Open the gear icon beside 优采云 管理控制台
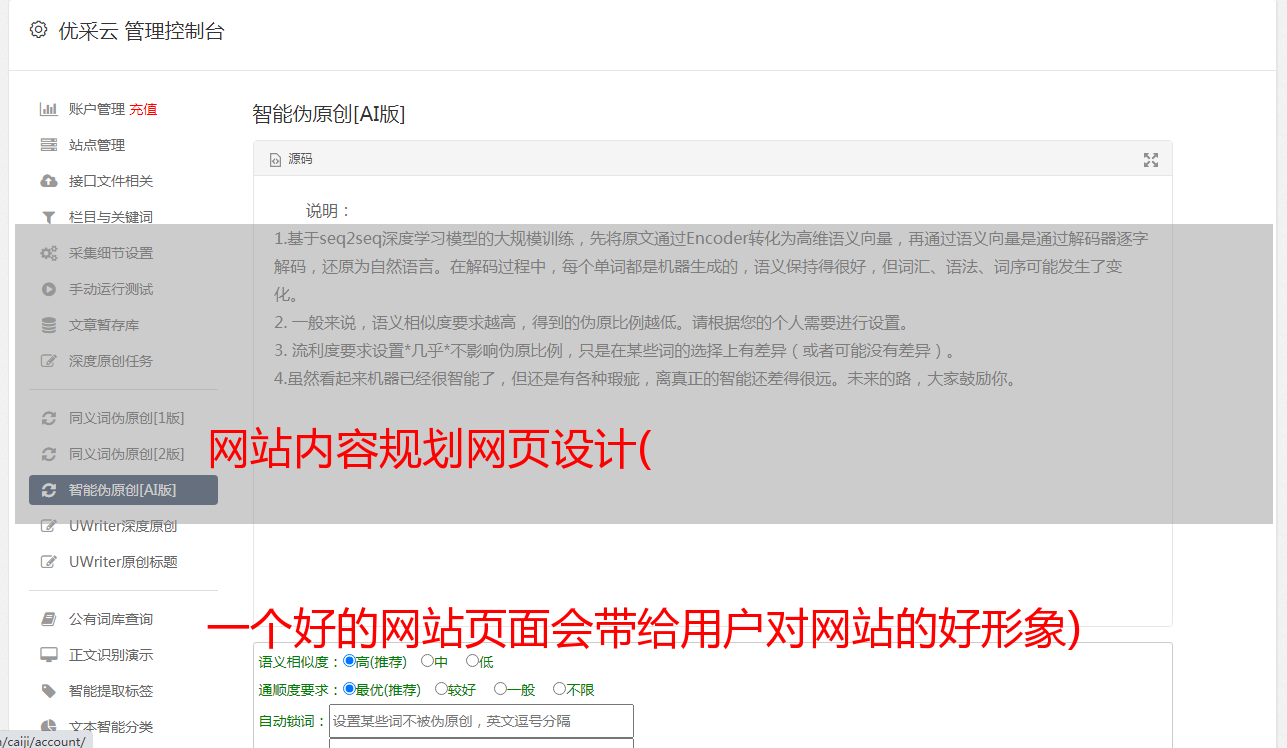The height and width of the screenshot is (748, 1287). click(38, 30)
